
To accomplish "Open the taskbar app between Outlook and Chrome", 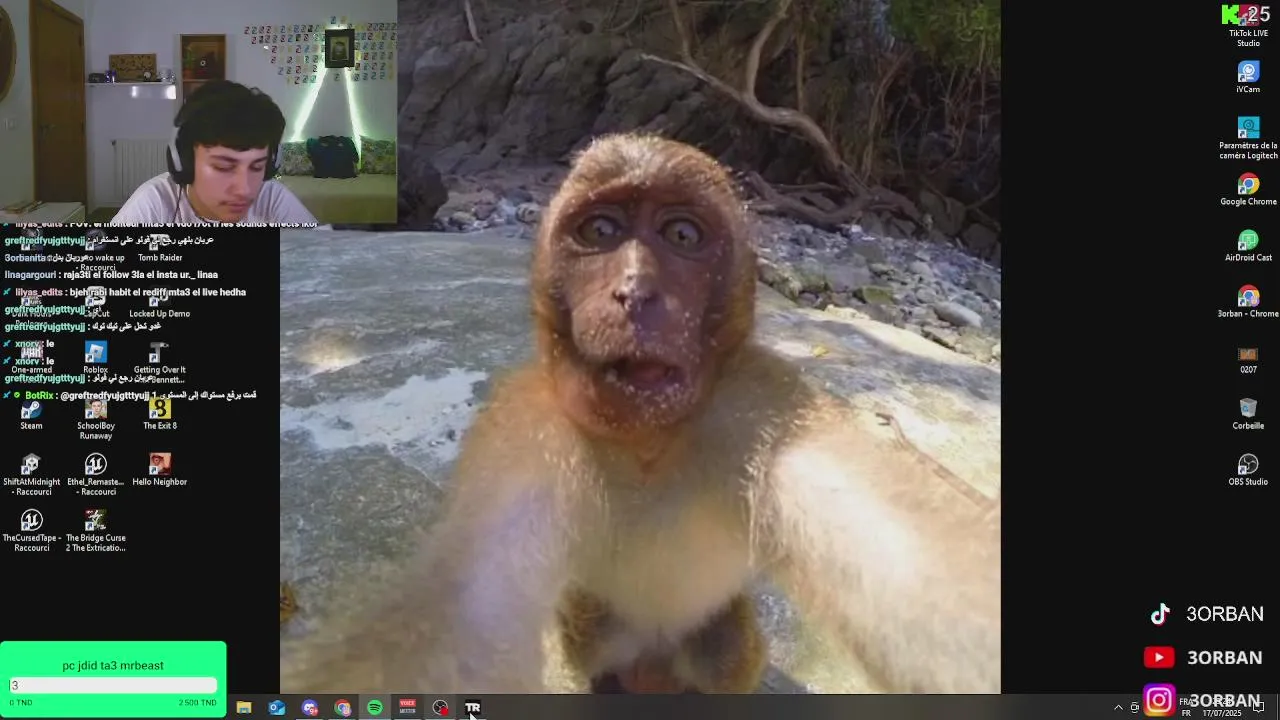I will 310,707.
